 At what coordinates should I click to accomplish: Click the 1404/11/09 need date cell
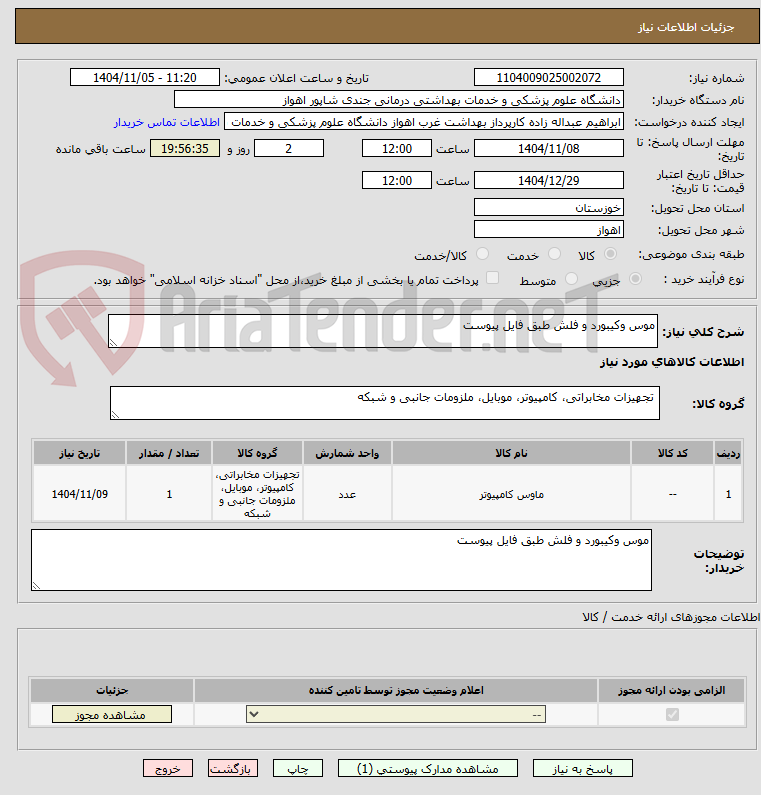click(80, 494)
